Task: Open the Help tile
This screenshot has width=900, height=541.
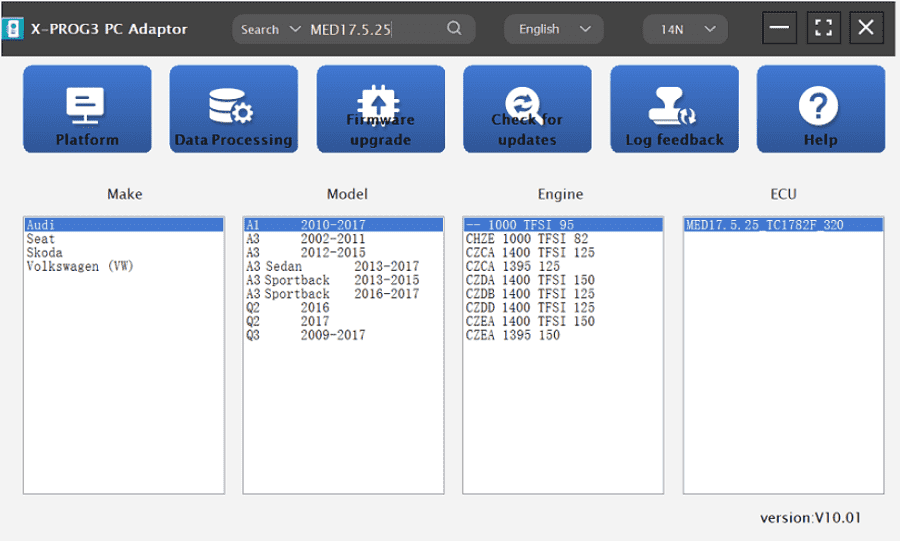Action: 821,109
